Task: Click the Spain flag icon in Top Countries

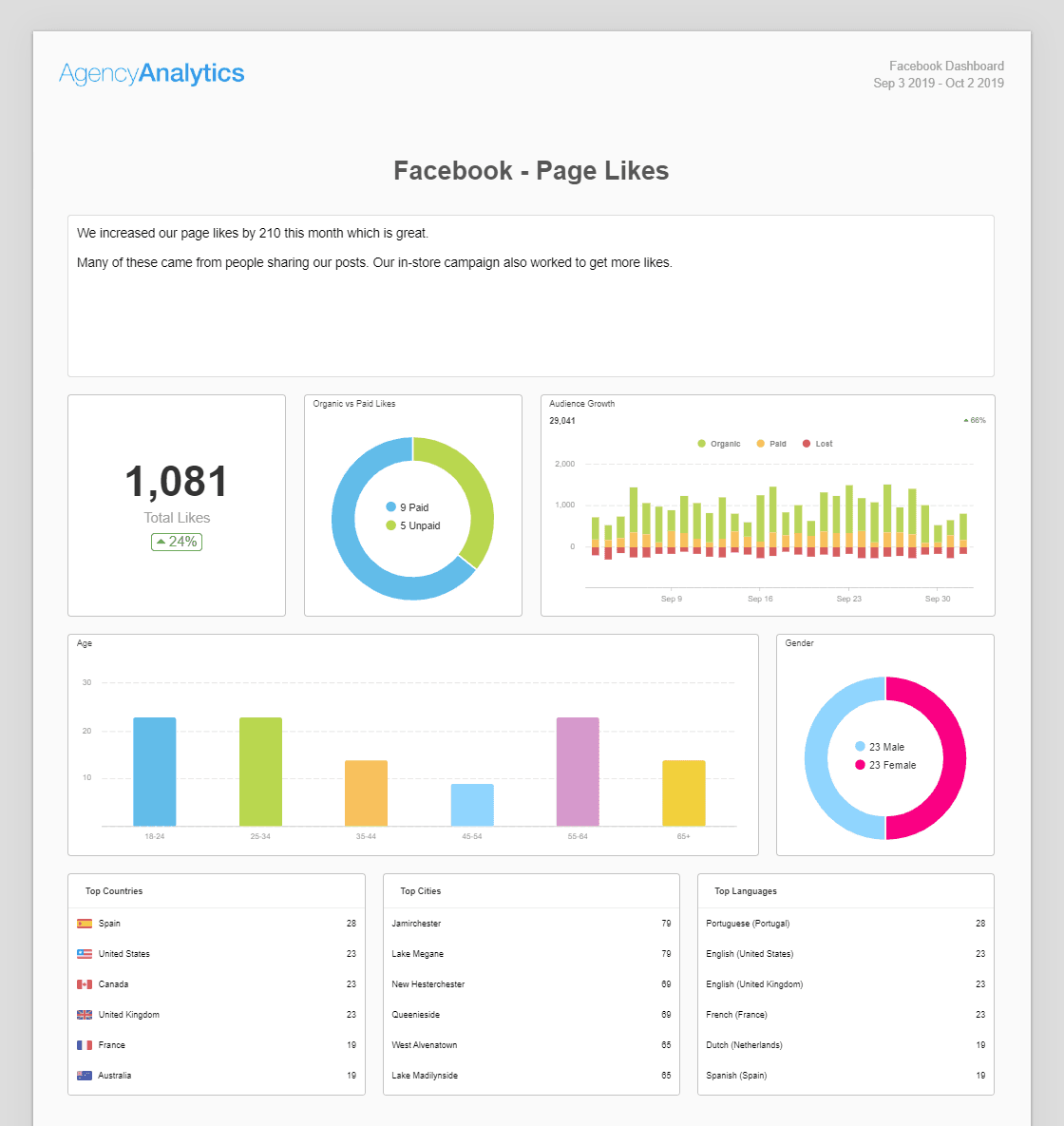Action: point(85,923)
